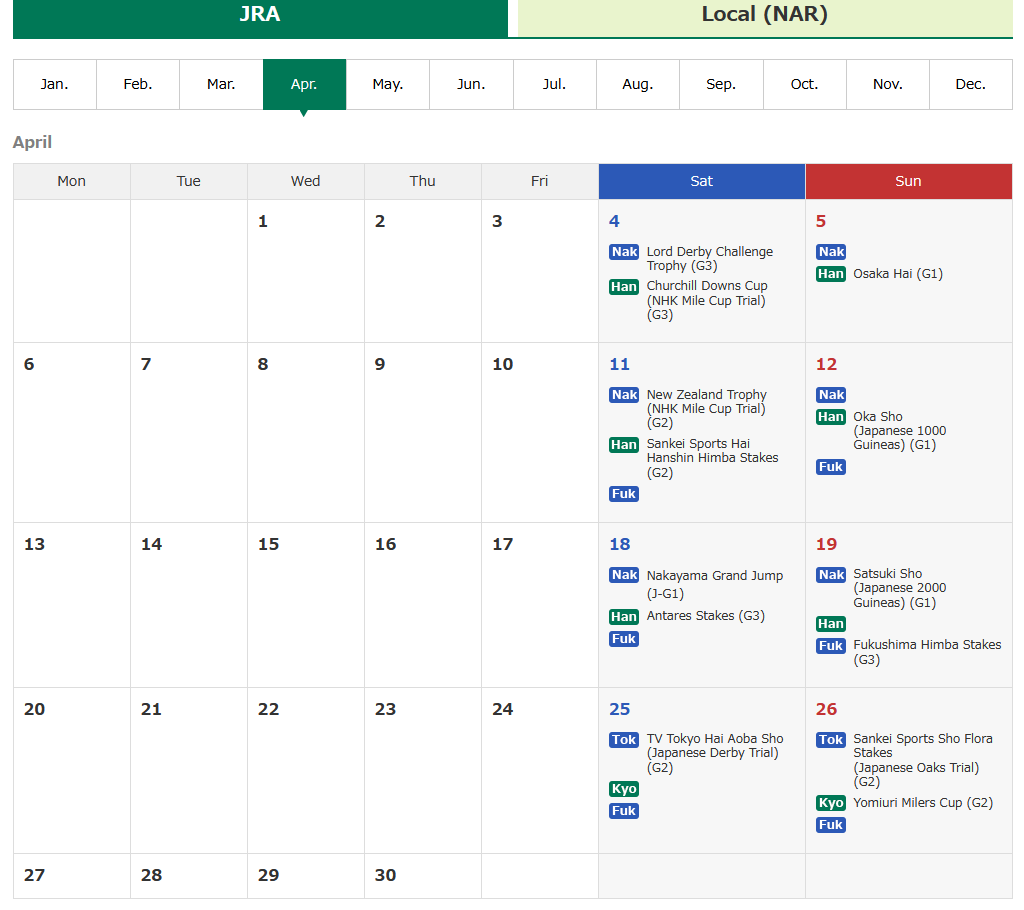Click the Fuk badge on April 18
This screenshot has width=1024, height=910.
pyautogui.click(x=624, y=639)
